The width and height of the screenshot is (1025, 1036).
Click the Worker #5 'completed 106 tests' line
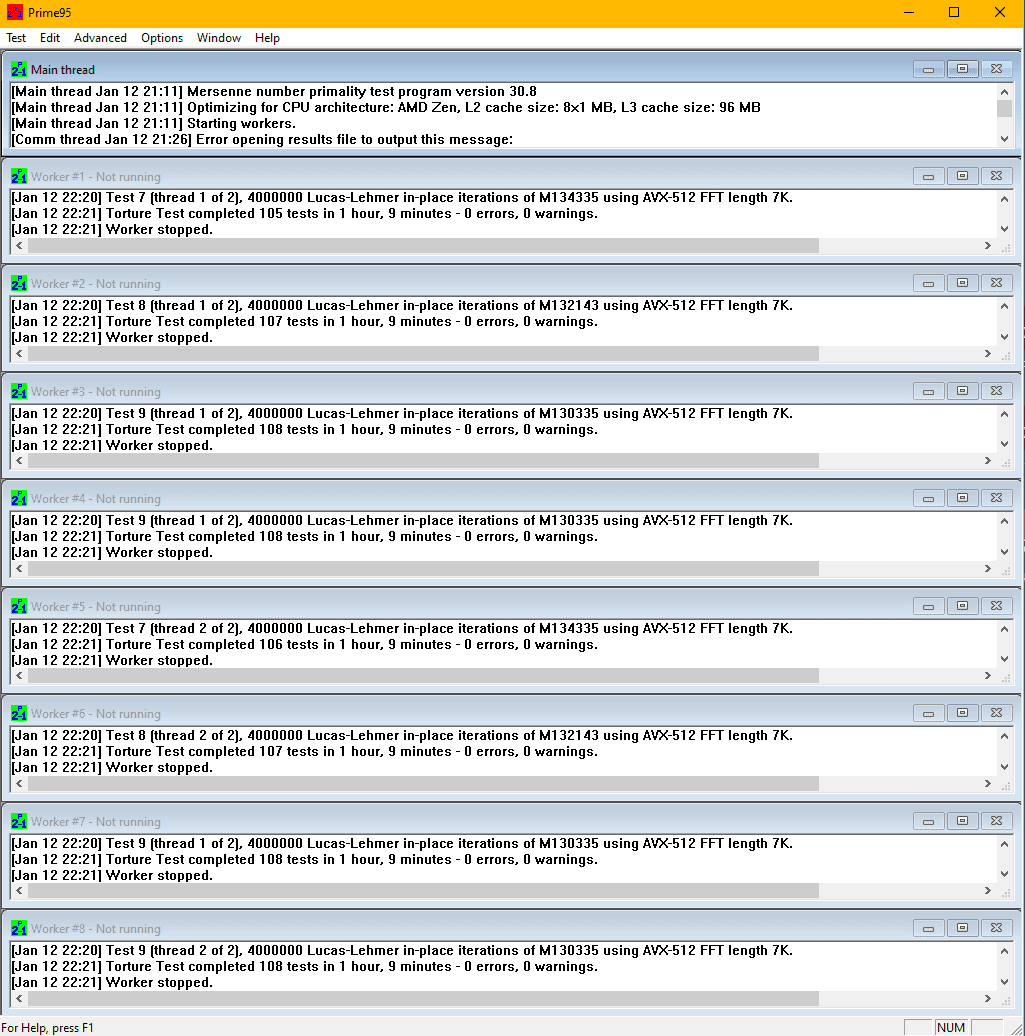(x=305, y=644)
